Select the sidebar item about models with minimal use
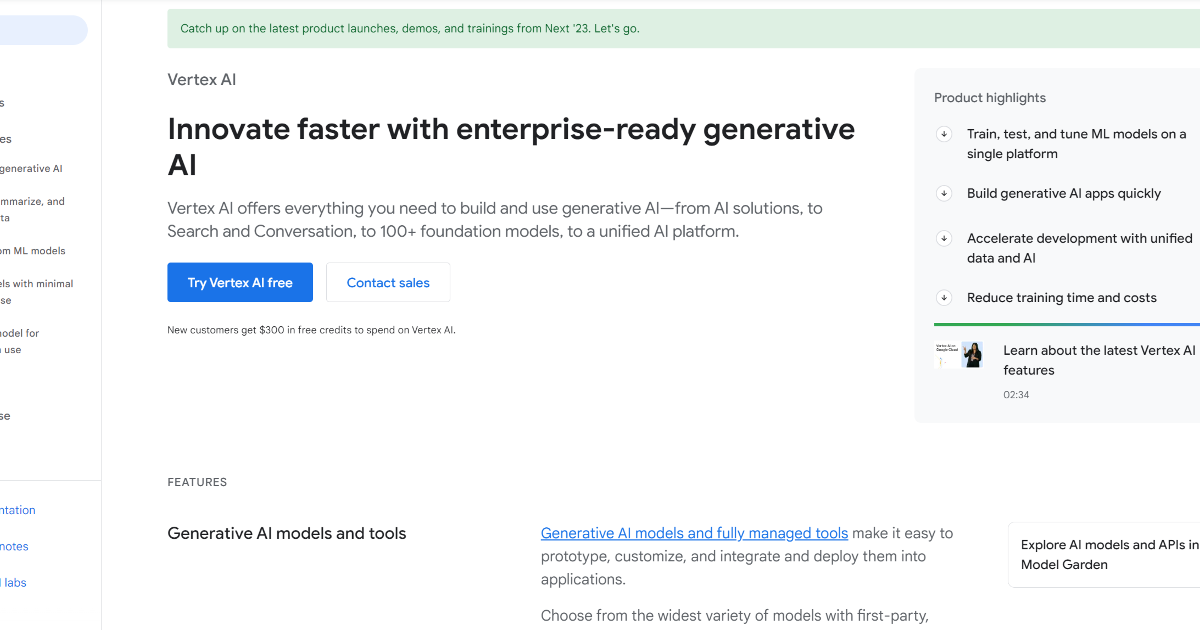Image resolution: width=1200 pixels, height=630 pixels. click(x=36, y=291)
